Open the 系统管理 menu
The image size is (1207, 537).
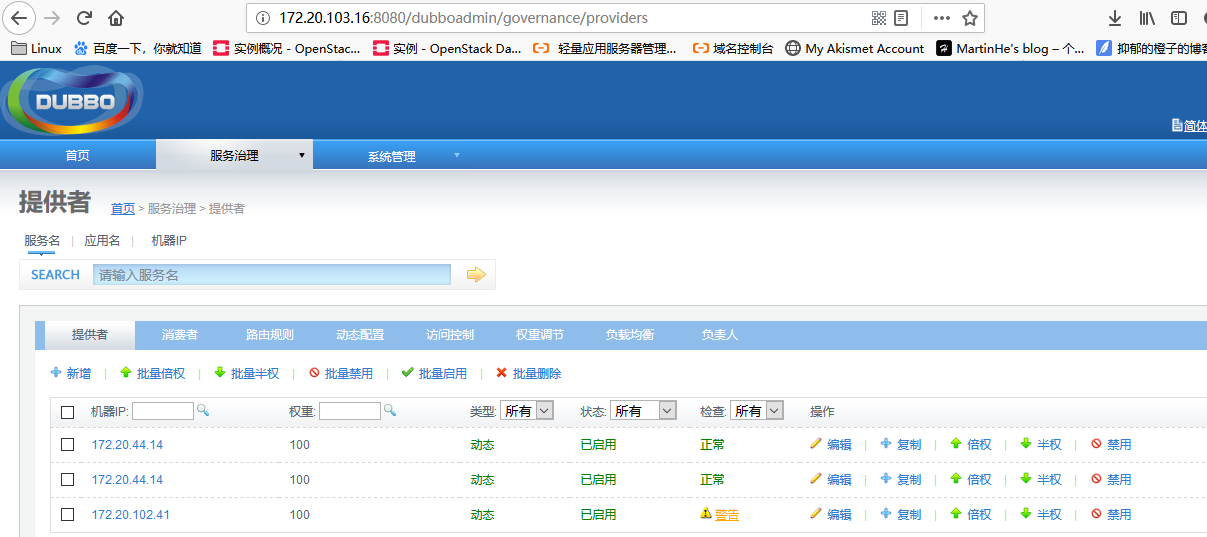[391, 156]
